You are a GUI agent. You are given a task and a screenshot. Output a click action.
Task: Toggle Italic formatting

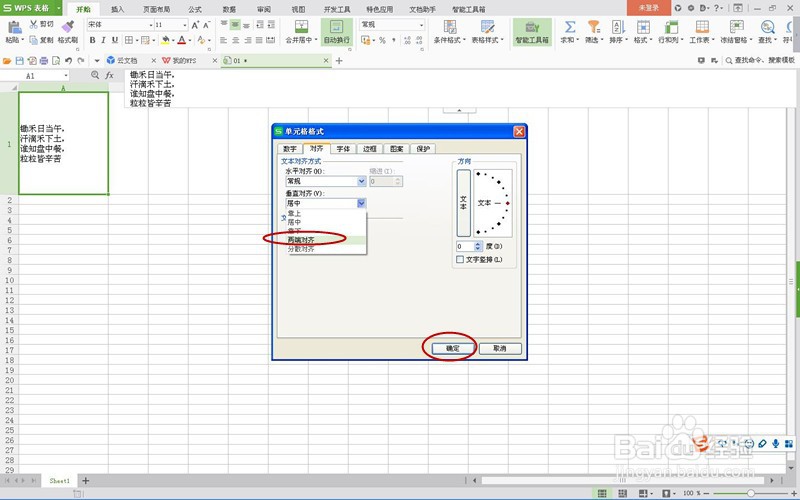point(104,40)
